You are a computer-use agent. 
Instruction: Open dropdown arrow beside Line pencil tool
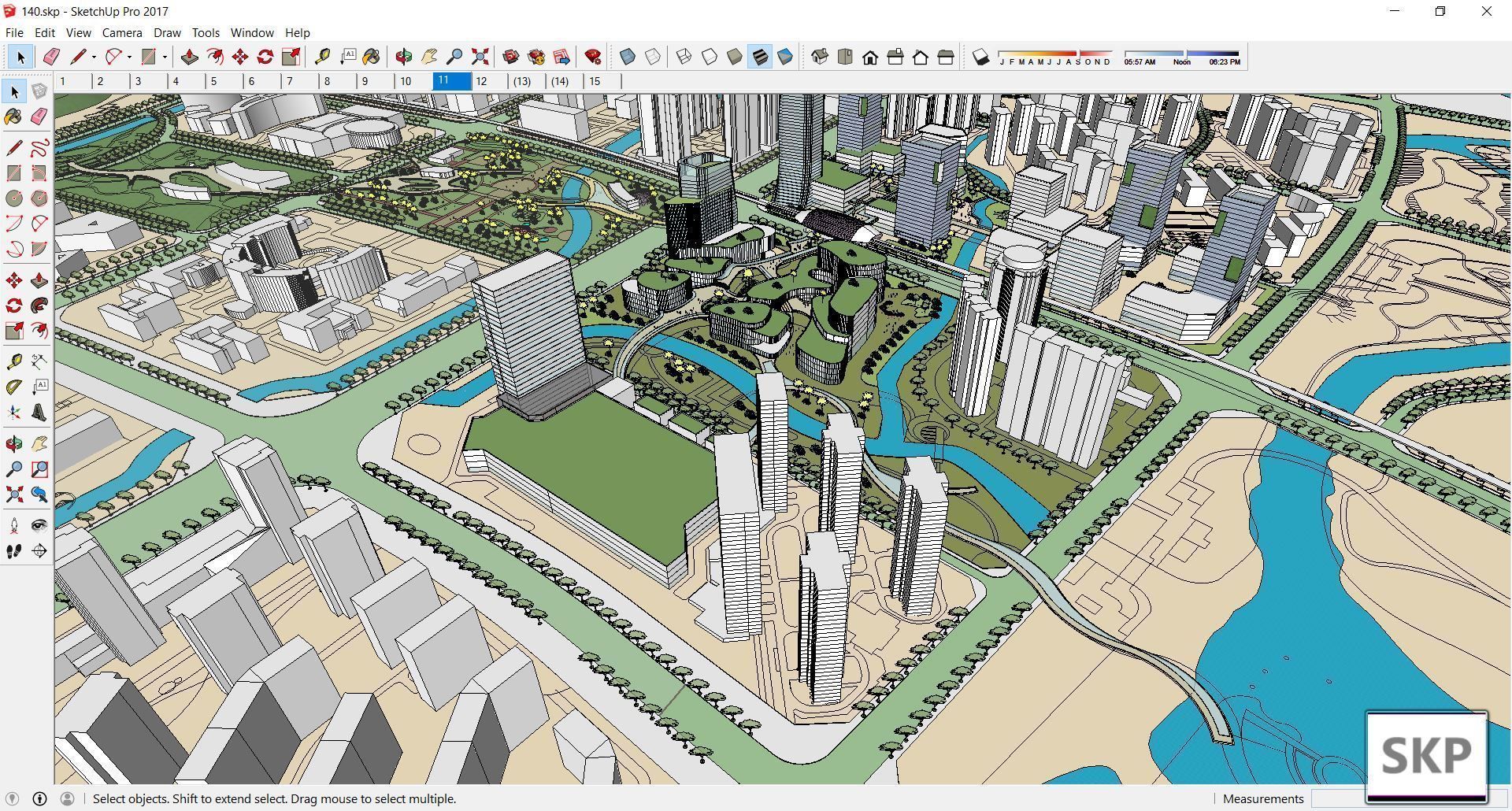[94, 57]
